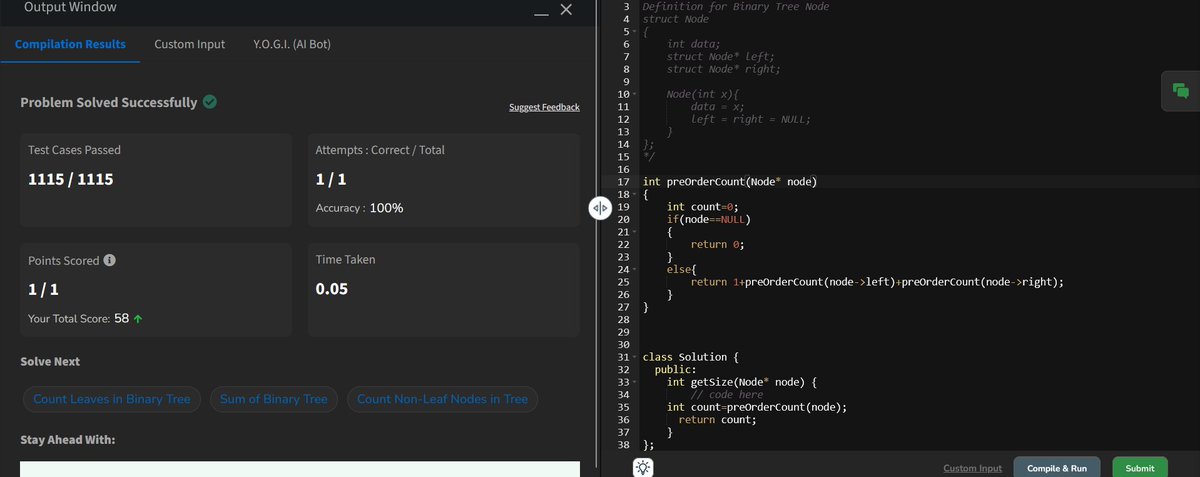1200x477 pixels.
Task: Click the lightbulb hint icon
Action: tap(643, 467)
